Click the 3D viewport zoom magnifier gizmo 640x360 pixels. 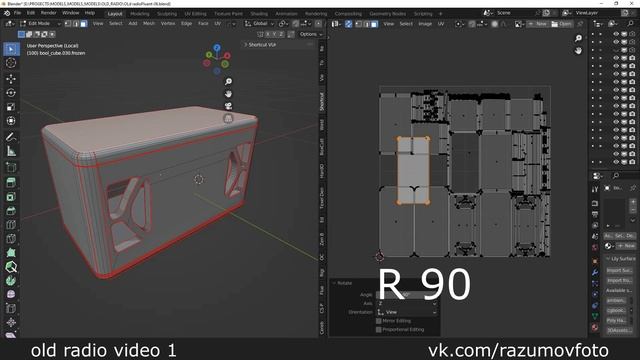click(x=228, y=82)
